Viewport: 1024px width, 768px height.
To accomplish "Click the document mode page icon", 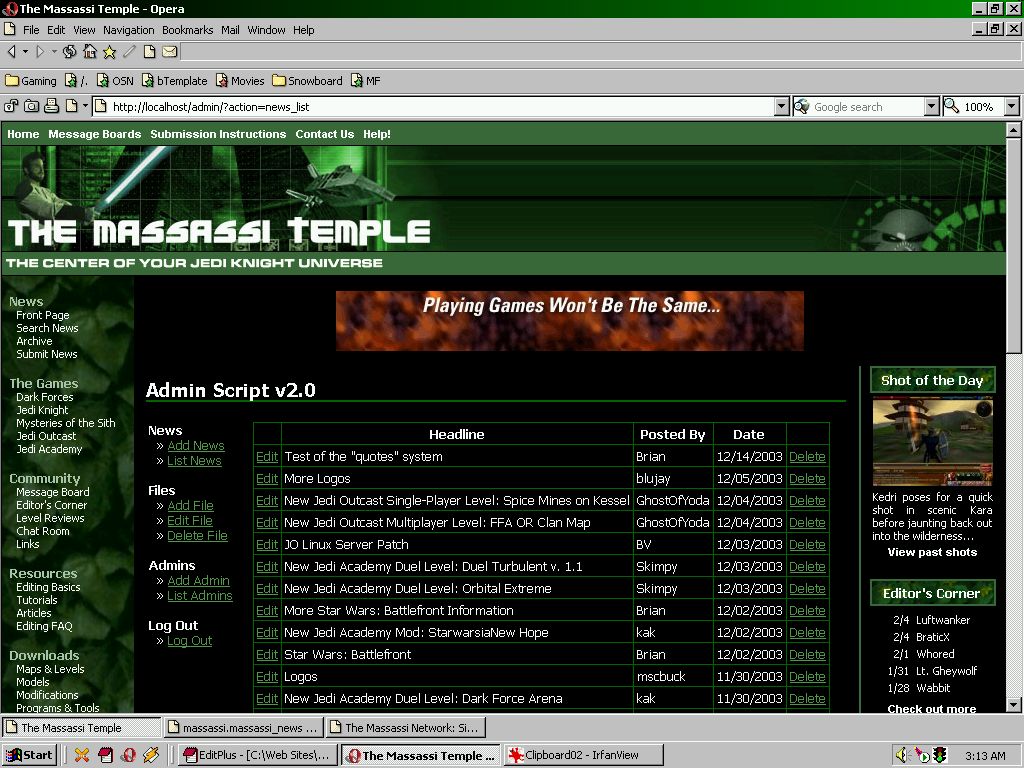I will [71, 106].
